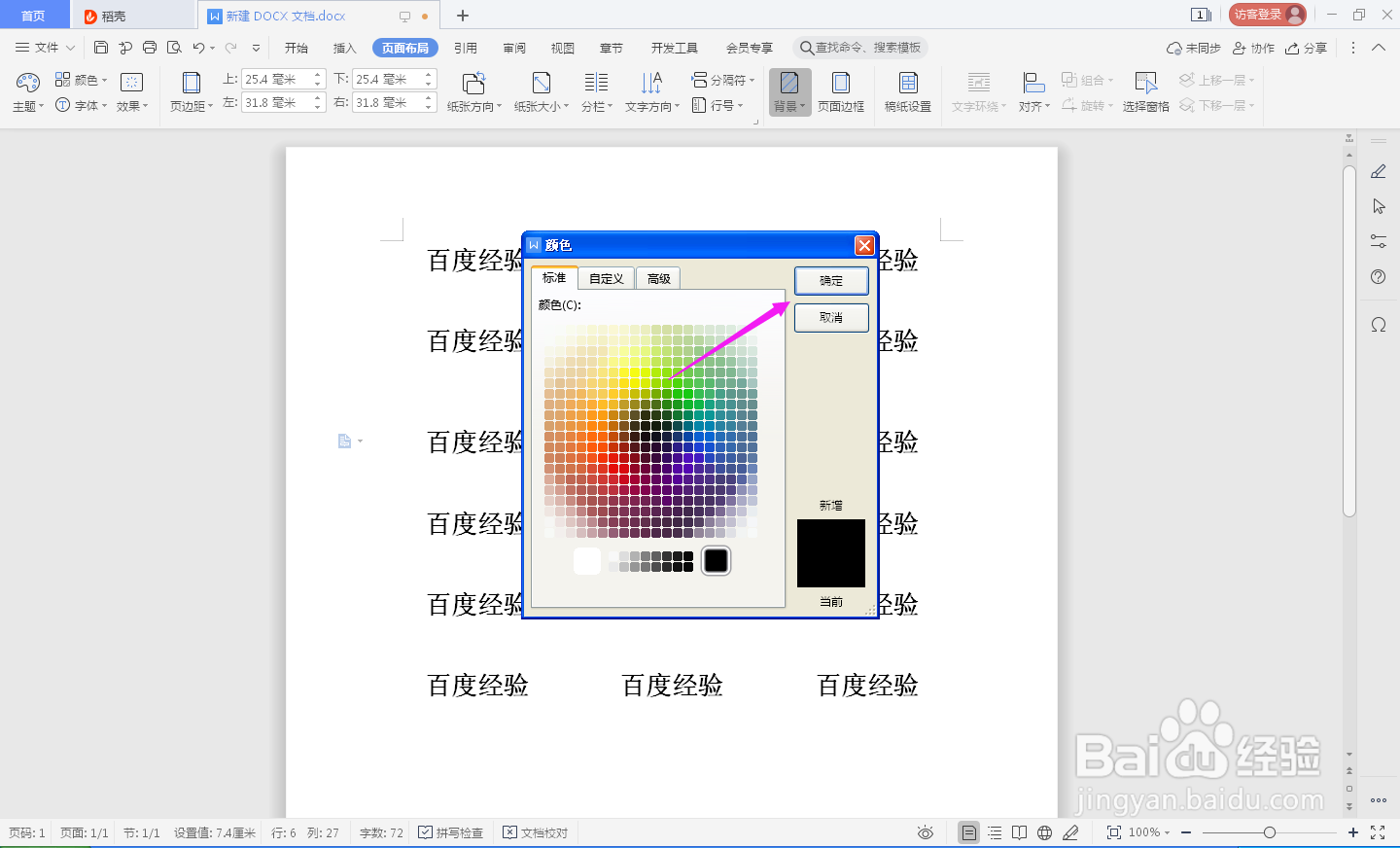Switch to outline view icon
This screenshot has width=1400, height=848.
click(995, 832)
